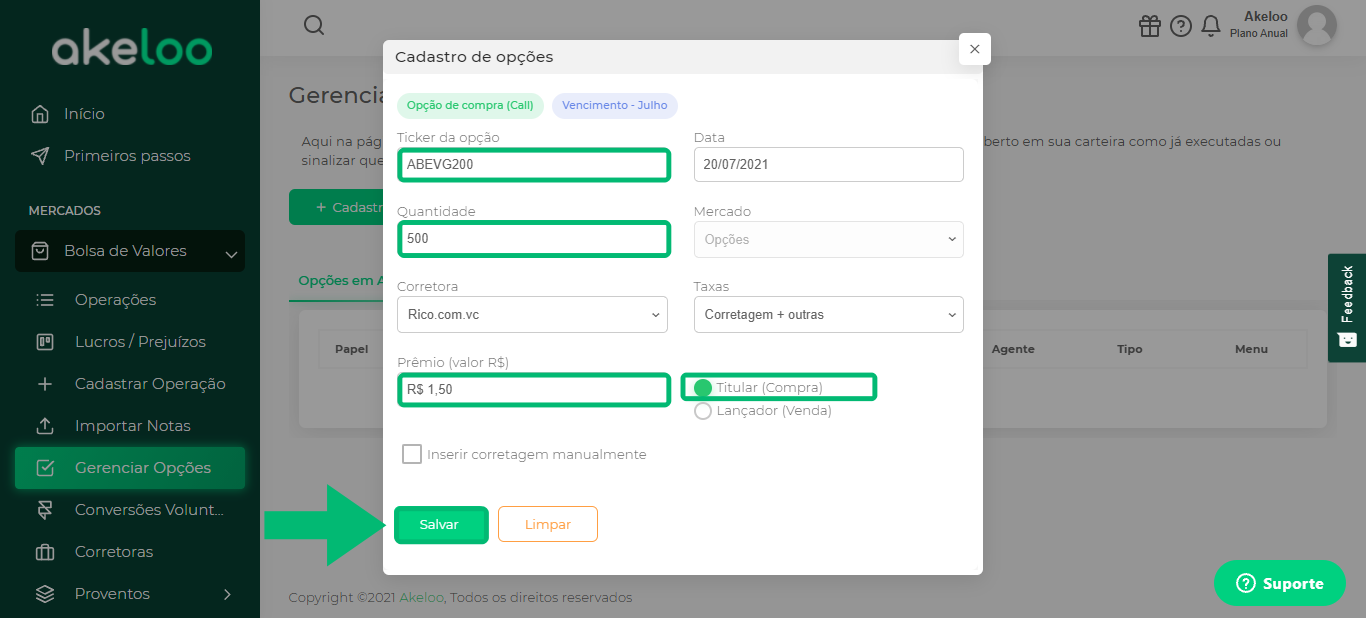Click the Salvar button
The width and height of the screenshot is (1366, 618).
tap(439, 524)
